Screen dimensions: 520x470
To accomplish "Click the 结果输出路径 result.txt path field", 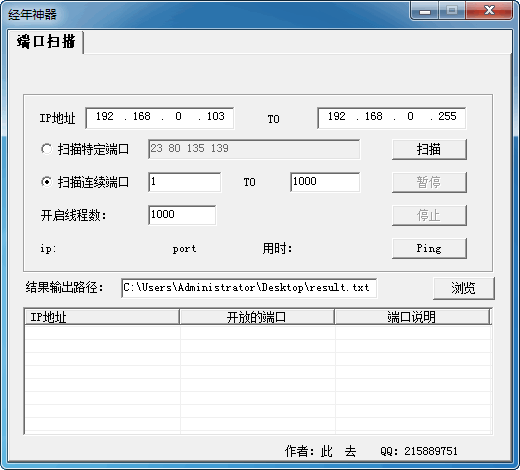I will 249,288.
